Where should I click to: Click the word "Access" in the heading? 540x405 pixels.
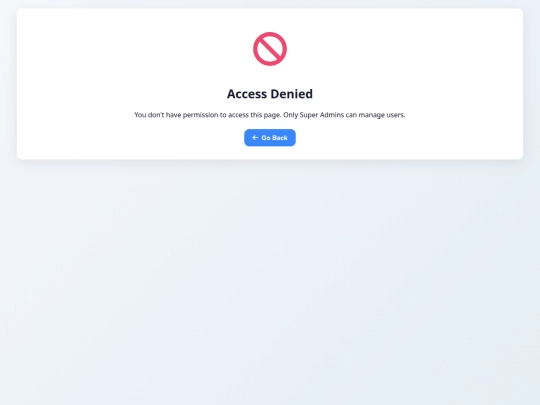247,94
